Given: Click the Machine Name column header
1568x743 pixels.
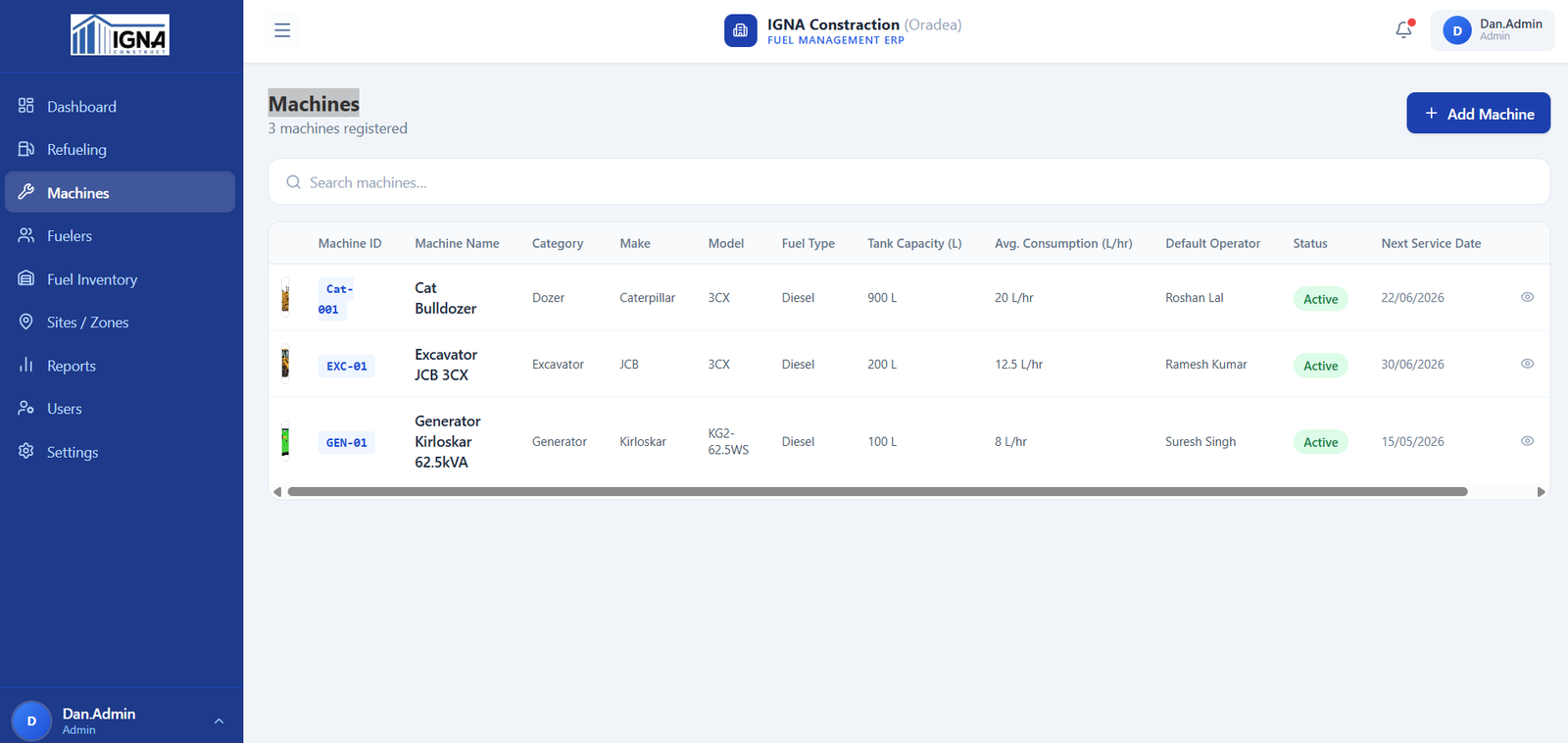Looking at the screenshot, I should (x=457, y=243).
